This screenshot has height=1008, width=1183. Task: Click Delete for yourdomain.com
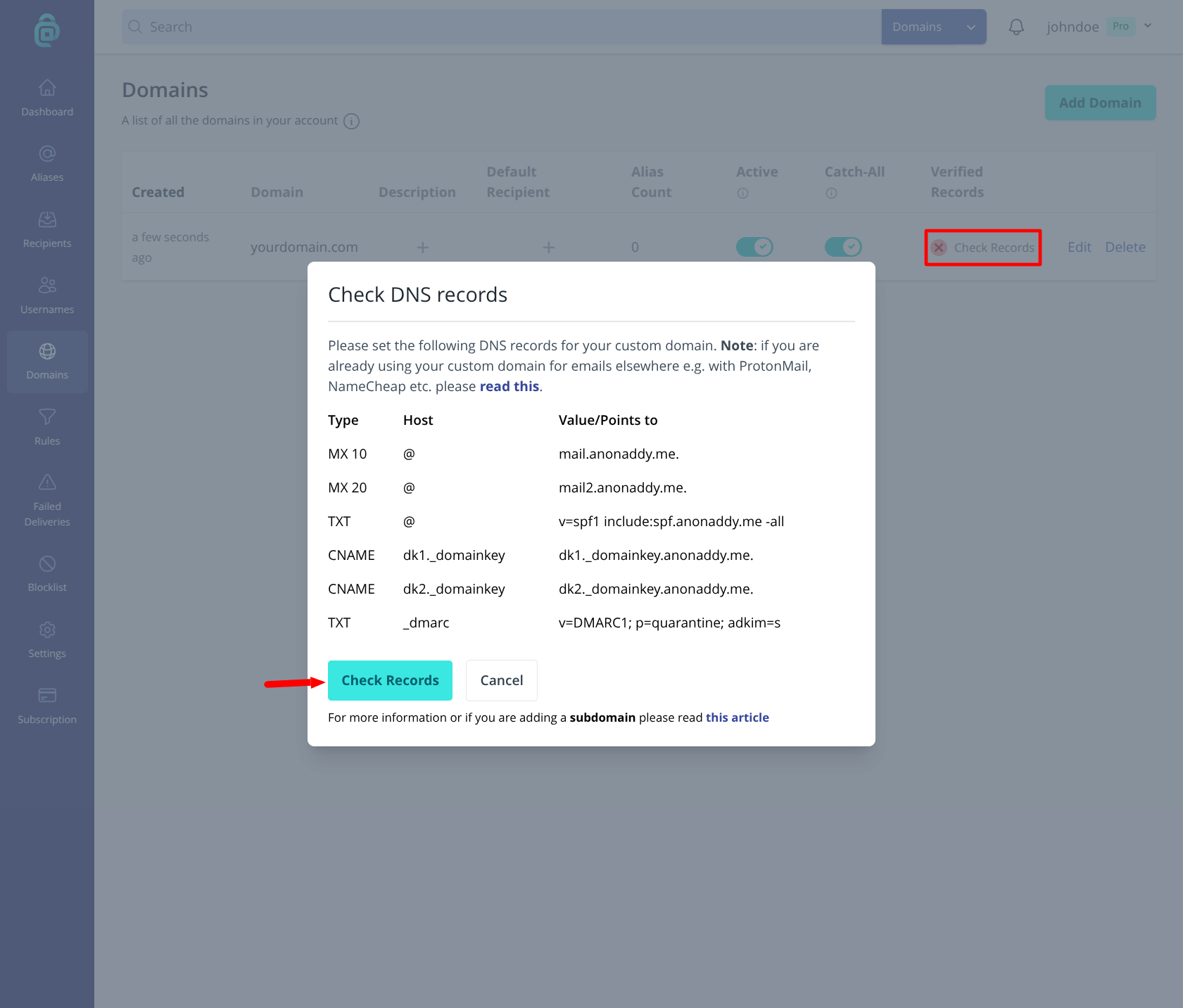tap(1125, 247)
